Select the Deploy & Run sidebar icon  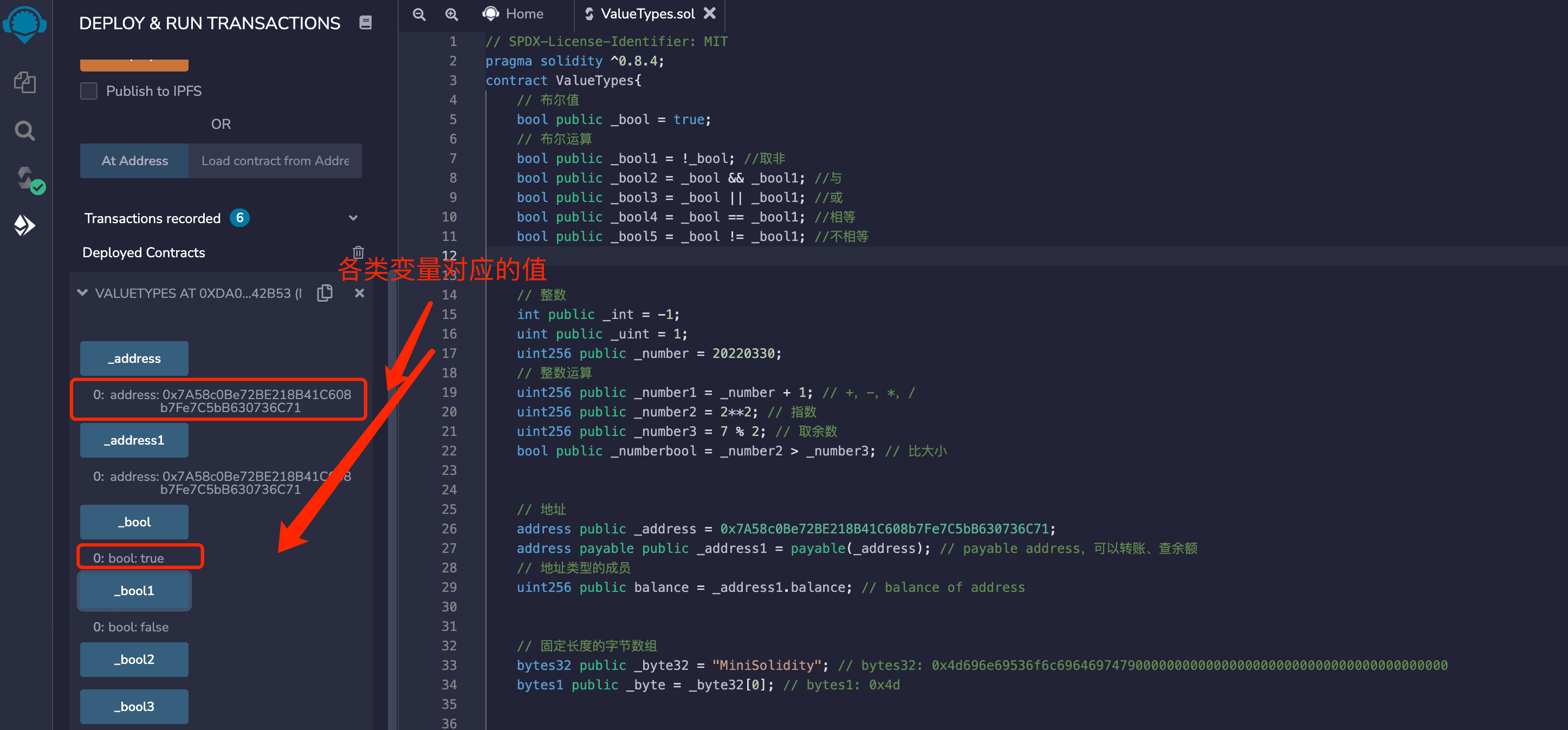pyautogui.click(x=24, y=226)
